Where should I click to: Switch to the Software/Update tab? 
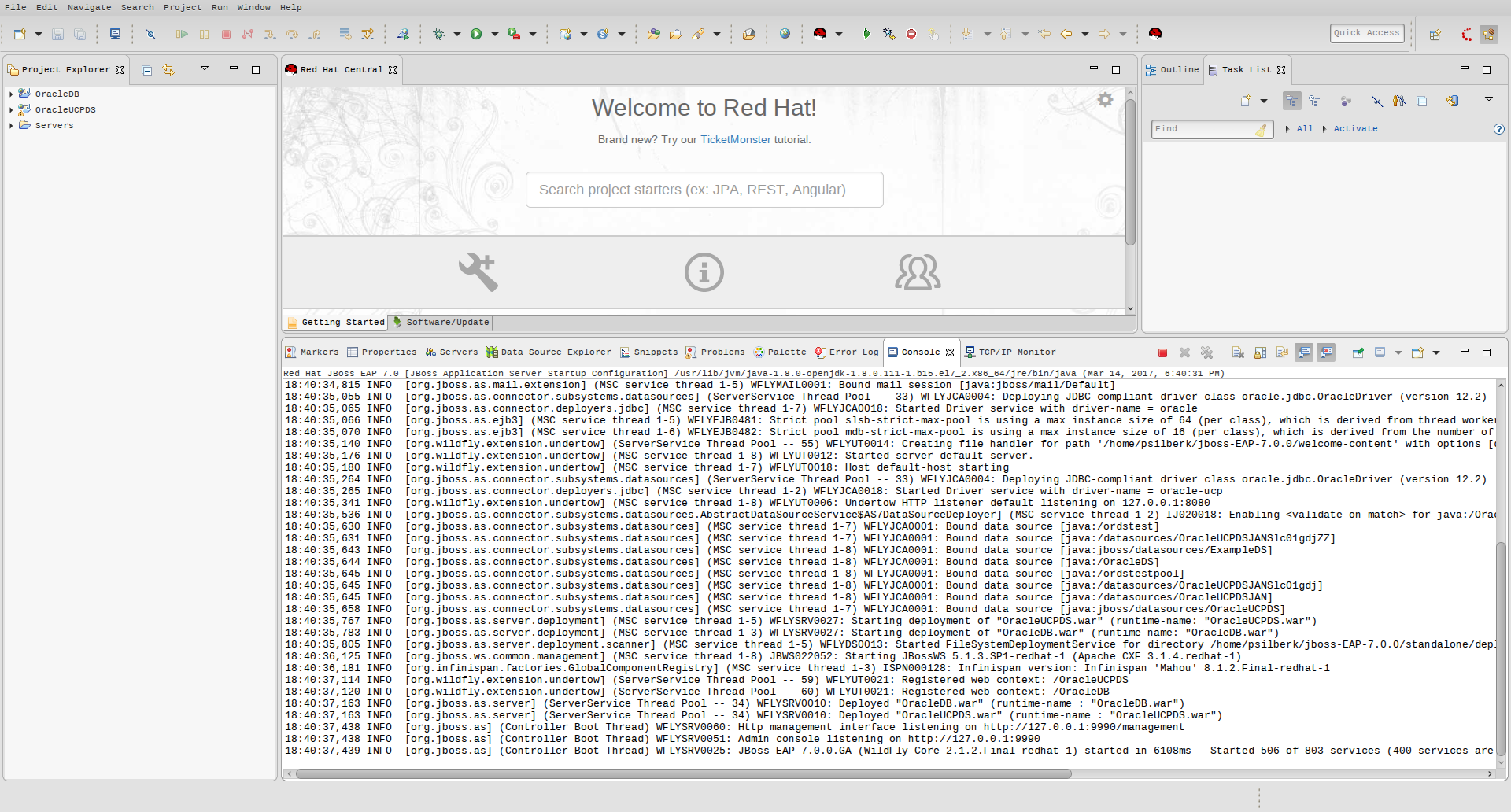[441, 323]
